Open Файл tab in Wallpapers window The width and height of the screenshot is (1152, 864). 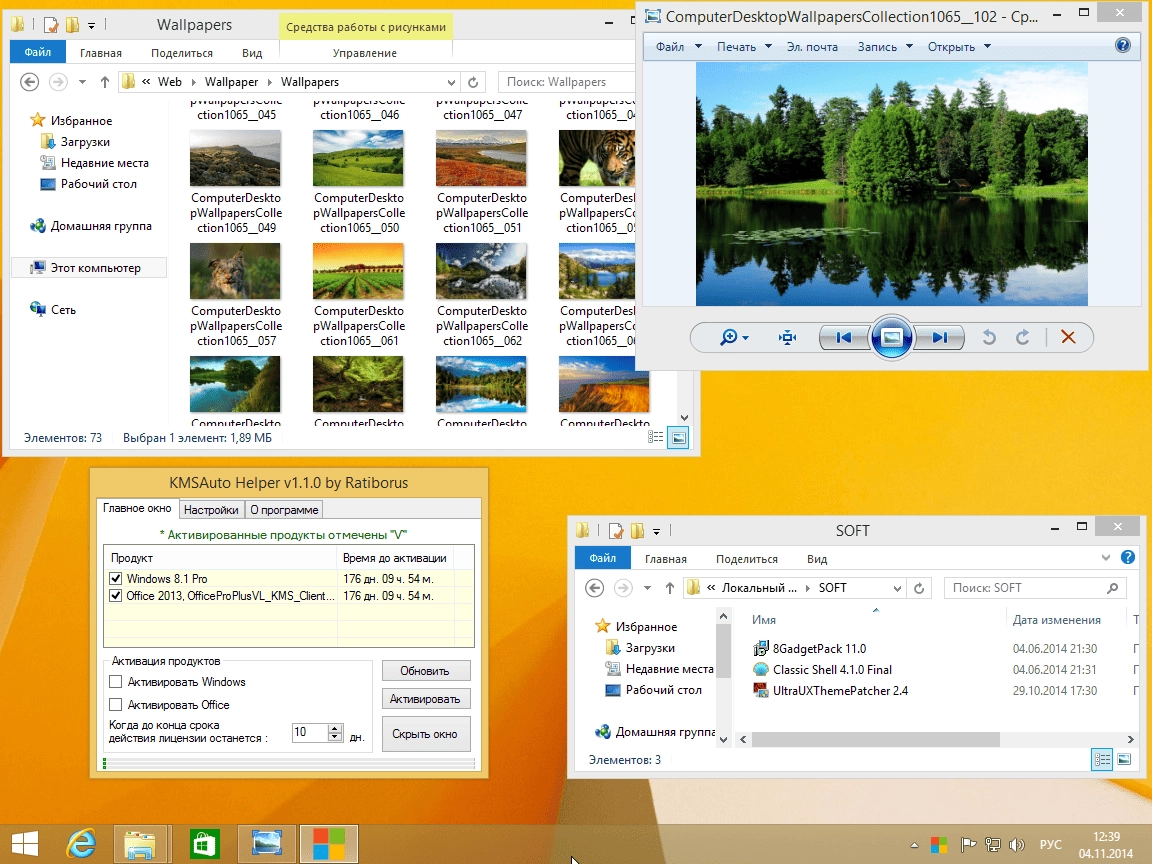37,52
